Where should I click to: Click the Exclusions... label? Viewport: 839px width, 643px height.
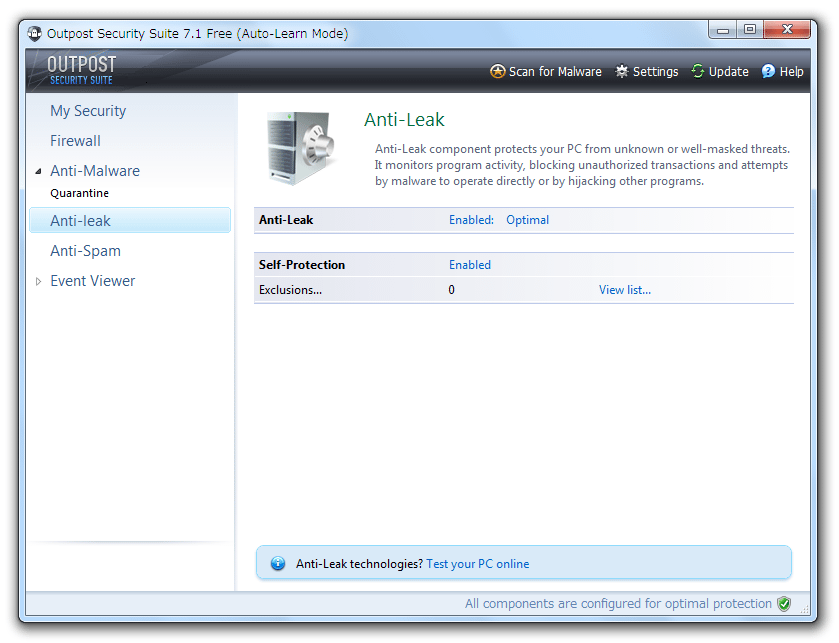point(291,290)
